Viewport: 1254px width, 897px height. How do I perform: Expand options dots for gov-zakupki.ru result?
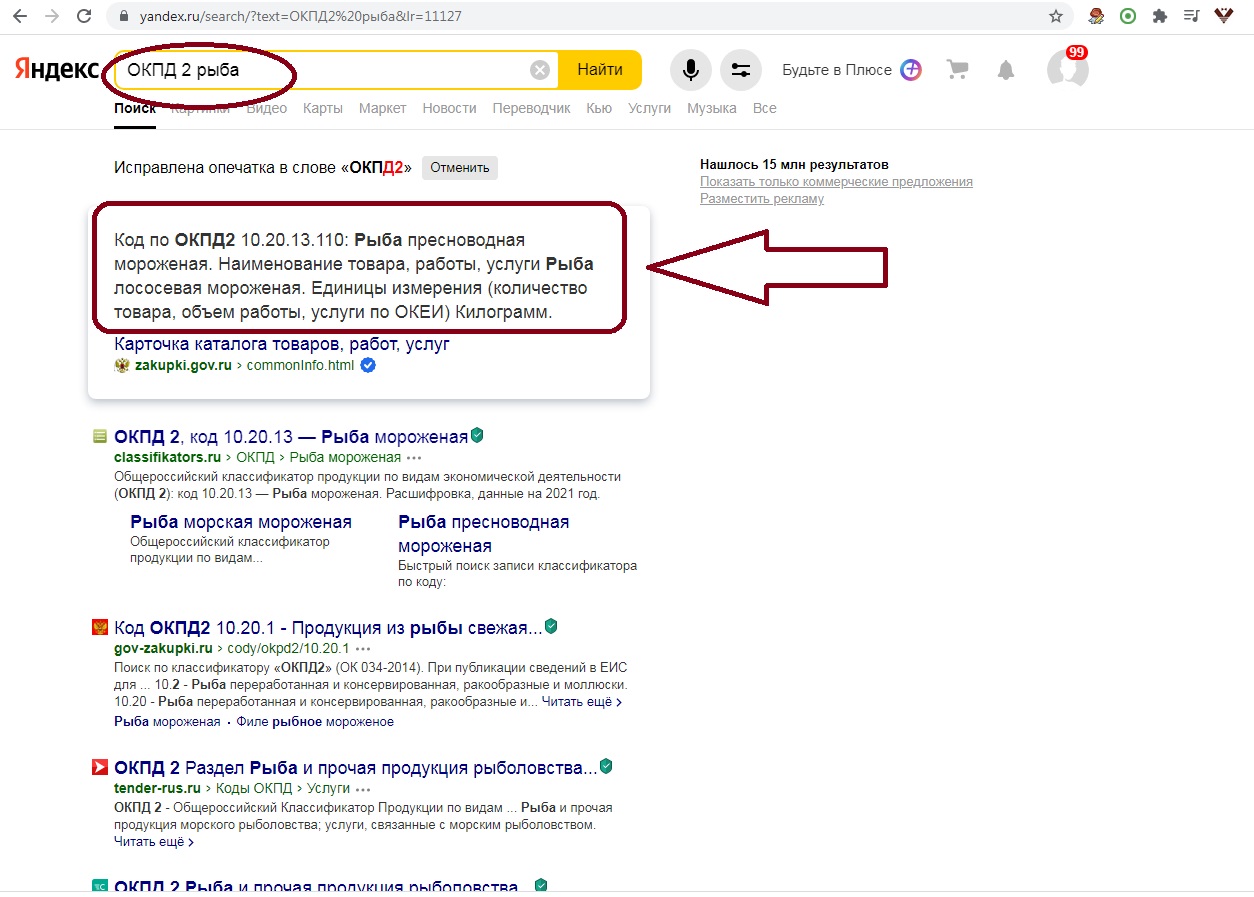click(363, 649)
